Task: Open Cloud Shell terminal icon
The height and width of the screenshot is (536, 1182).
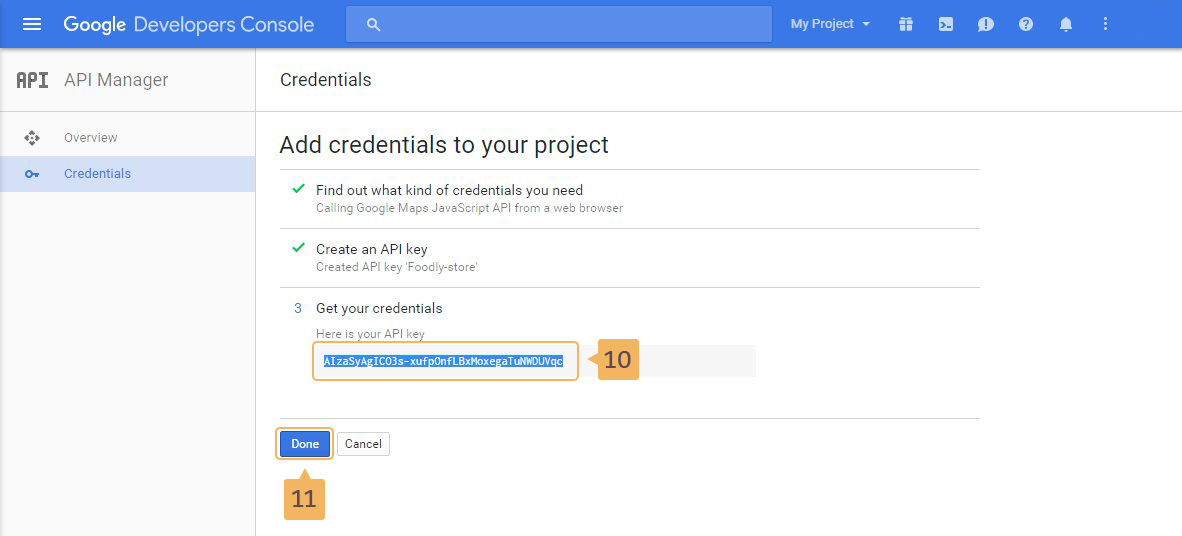Action: click(x=946, y=24)
